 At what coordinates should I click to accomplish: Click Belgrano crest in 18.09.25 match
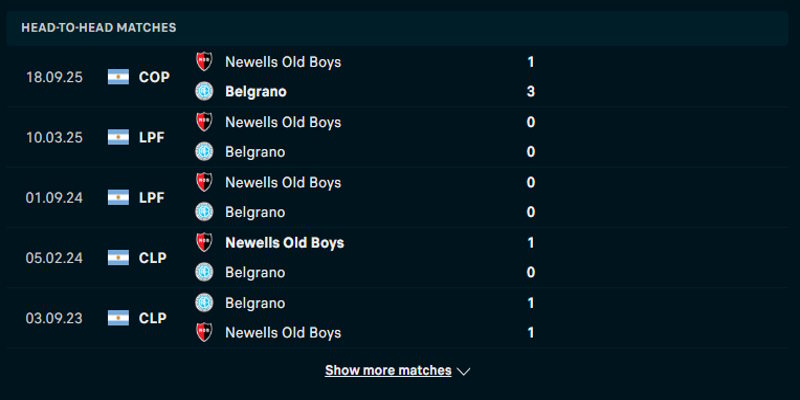pyautogui.click(x=204, y=92)
